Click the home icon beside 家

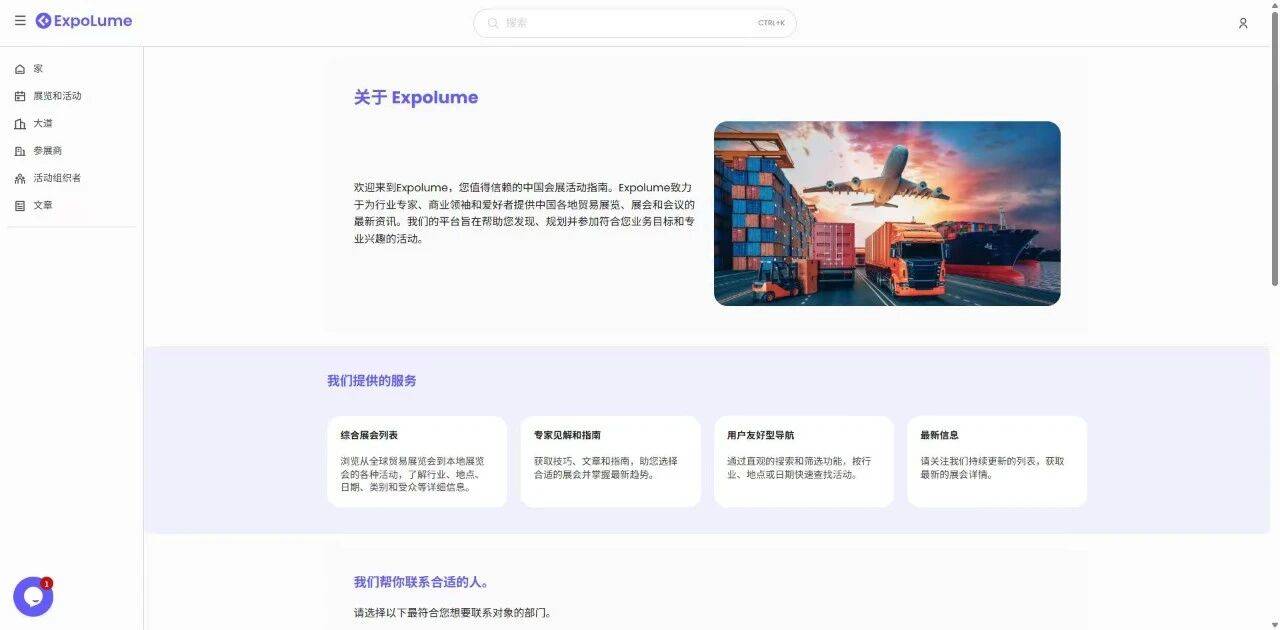pyautogui.click(x=20, y=69)
